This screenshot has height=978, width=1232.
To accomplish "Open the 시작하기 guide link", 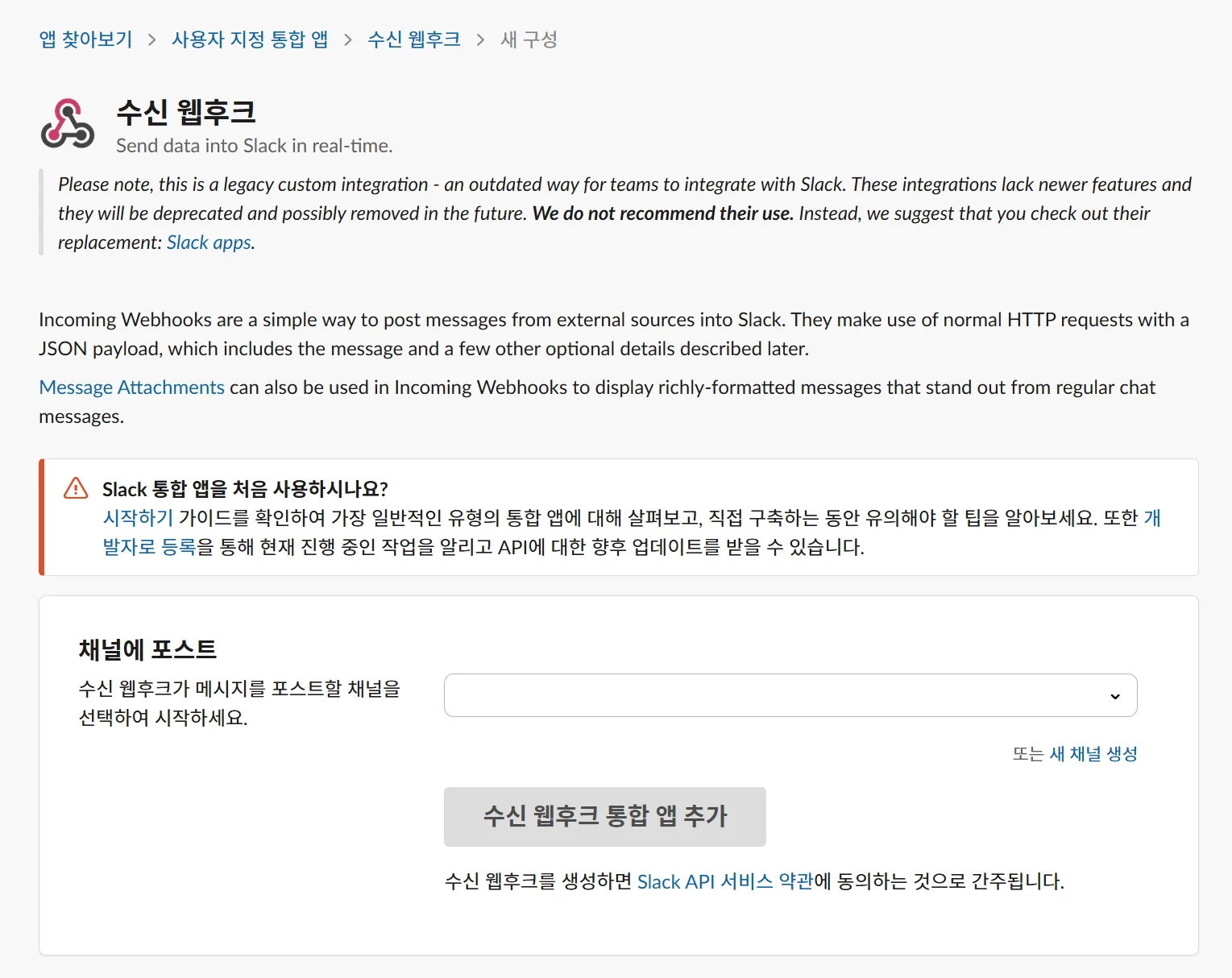I will (x=138, y=518).
